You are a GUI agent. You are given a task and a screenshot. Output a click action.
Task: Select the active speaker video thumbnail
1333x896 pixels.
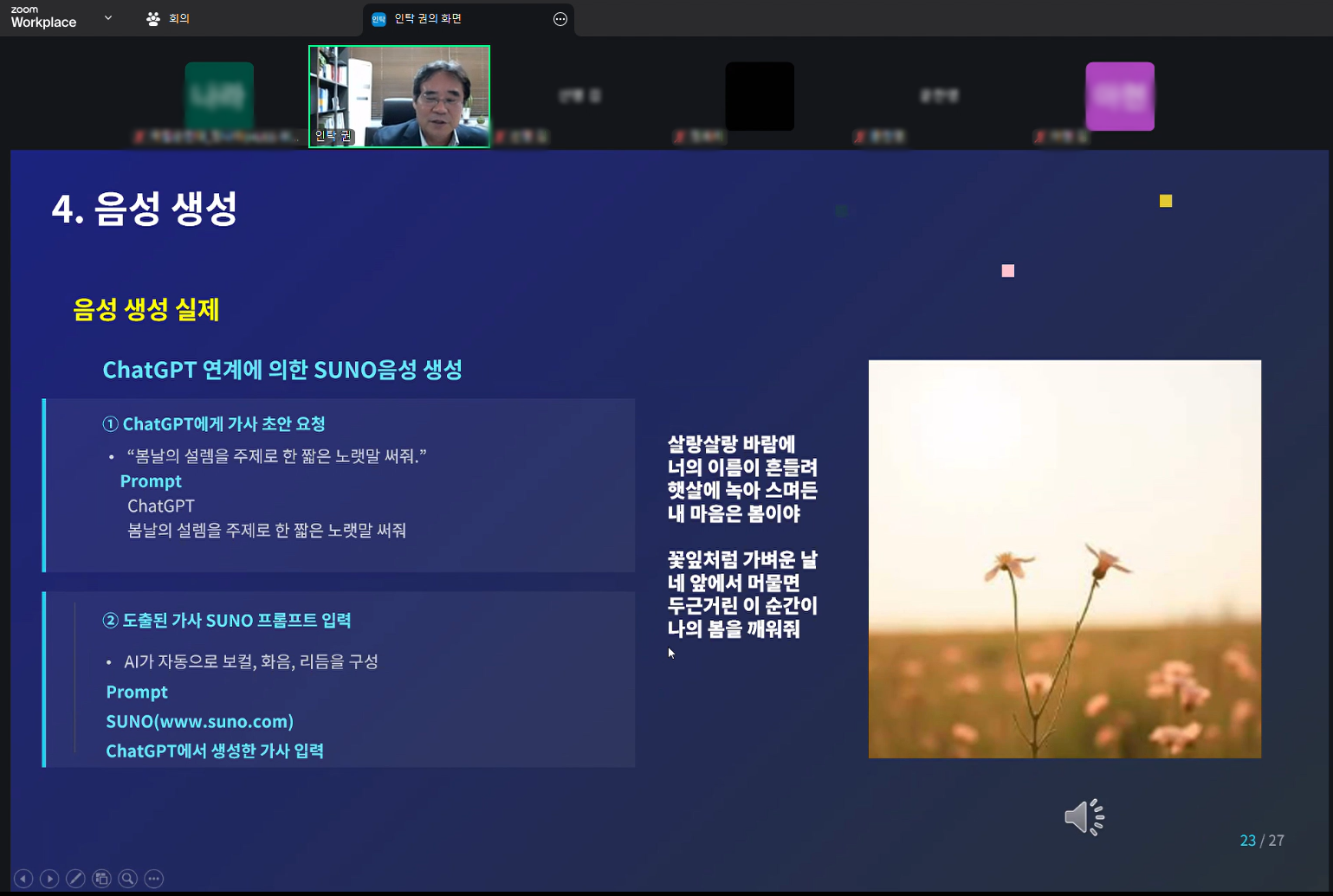(x=399, y=96)
